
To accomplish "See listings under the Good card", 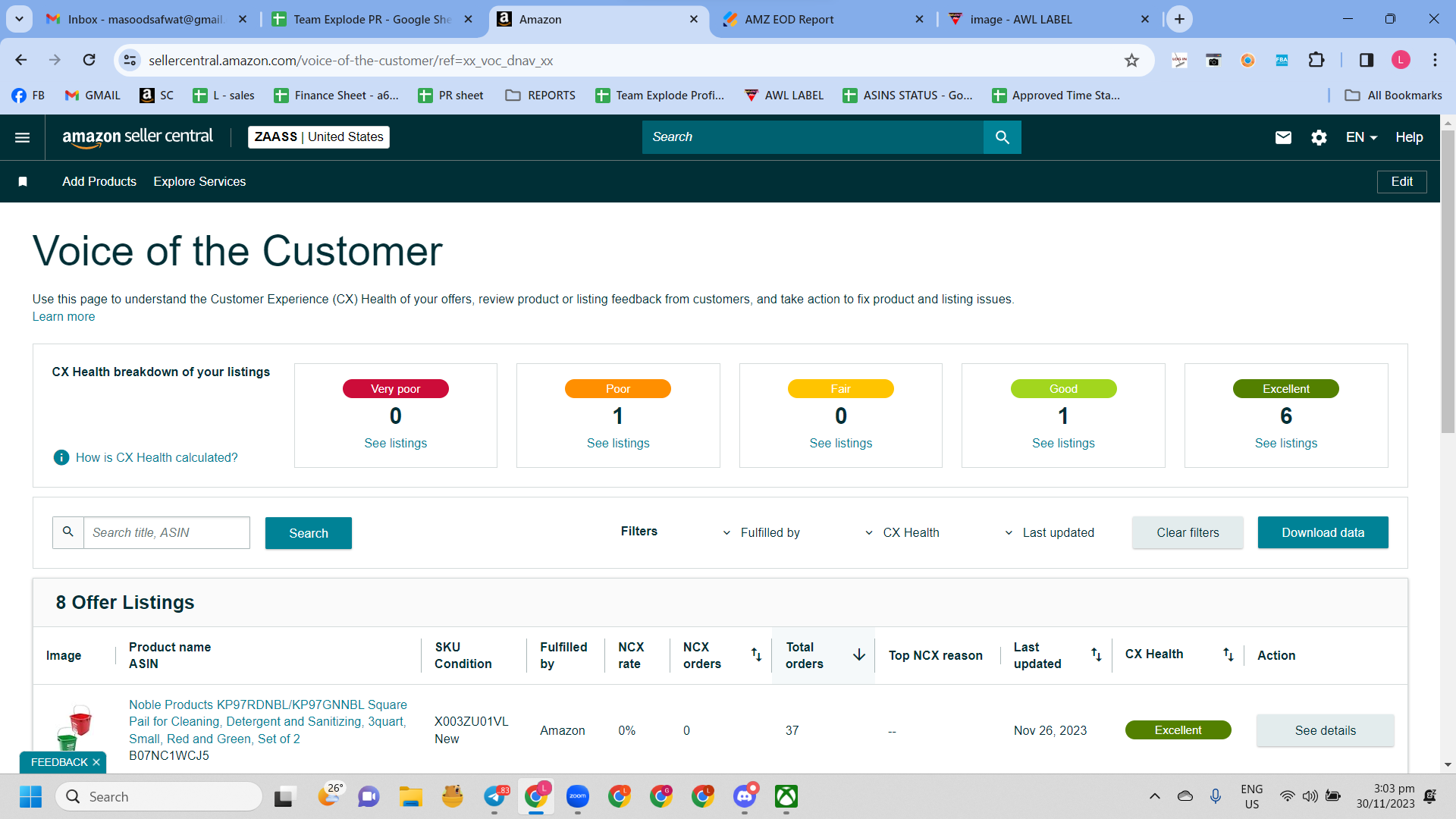I will tap(1063, 444).
